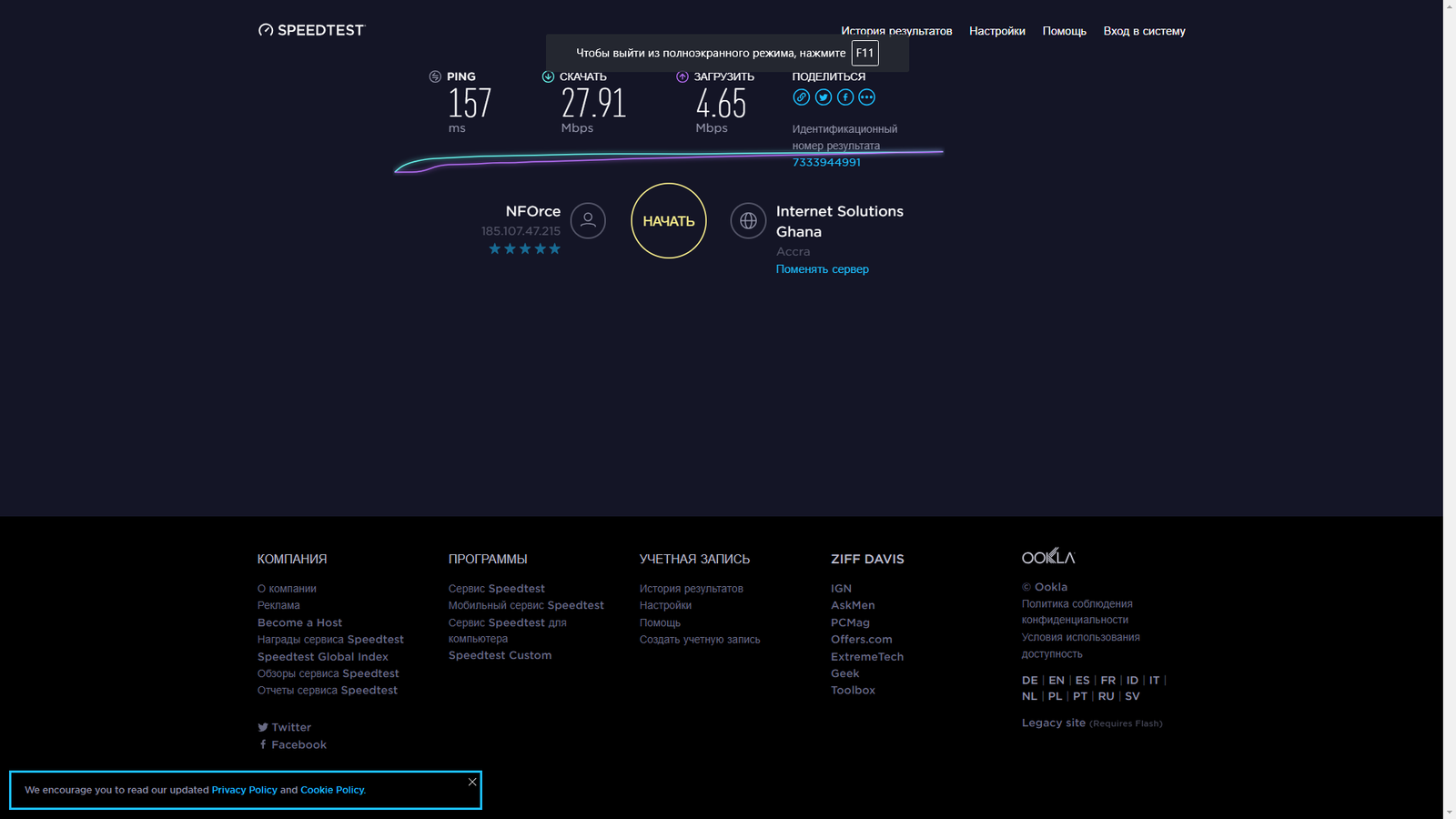This screenshot has width=1456, height=819.
Task: Open Privacy Policy link in banner
Action: point(245,790)
